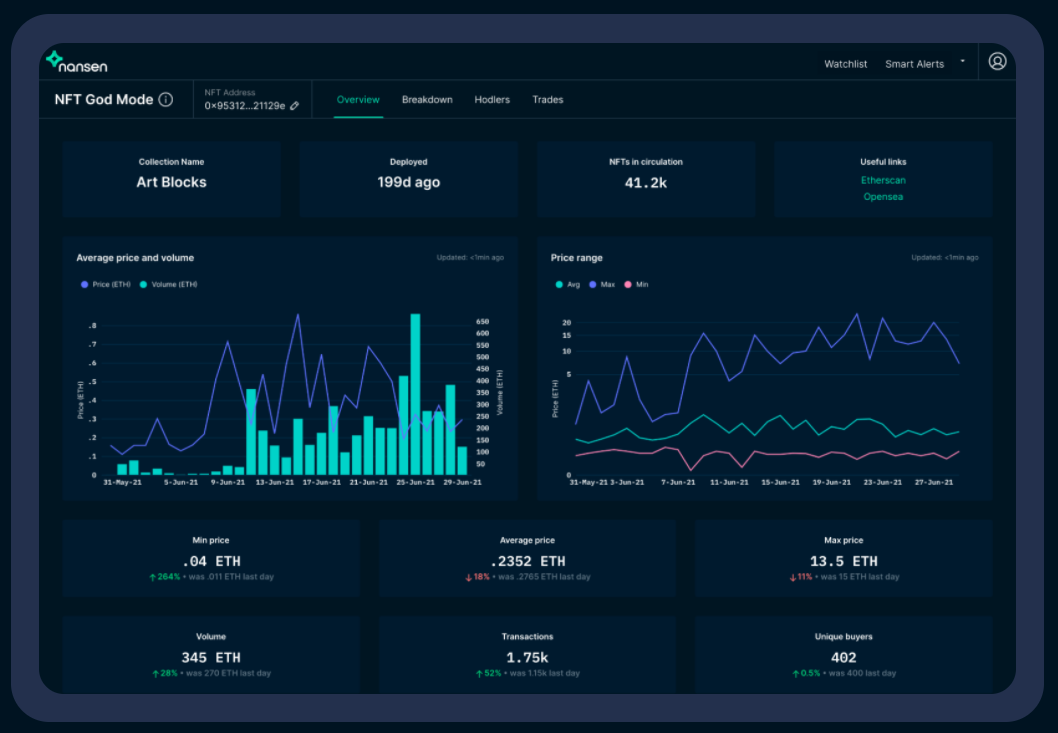Click the NFT Address field
Screen dimensions: 1058x733
252,100
